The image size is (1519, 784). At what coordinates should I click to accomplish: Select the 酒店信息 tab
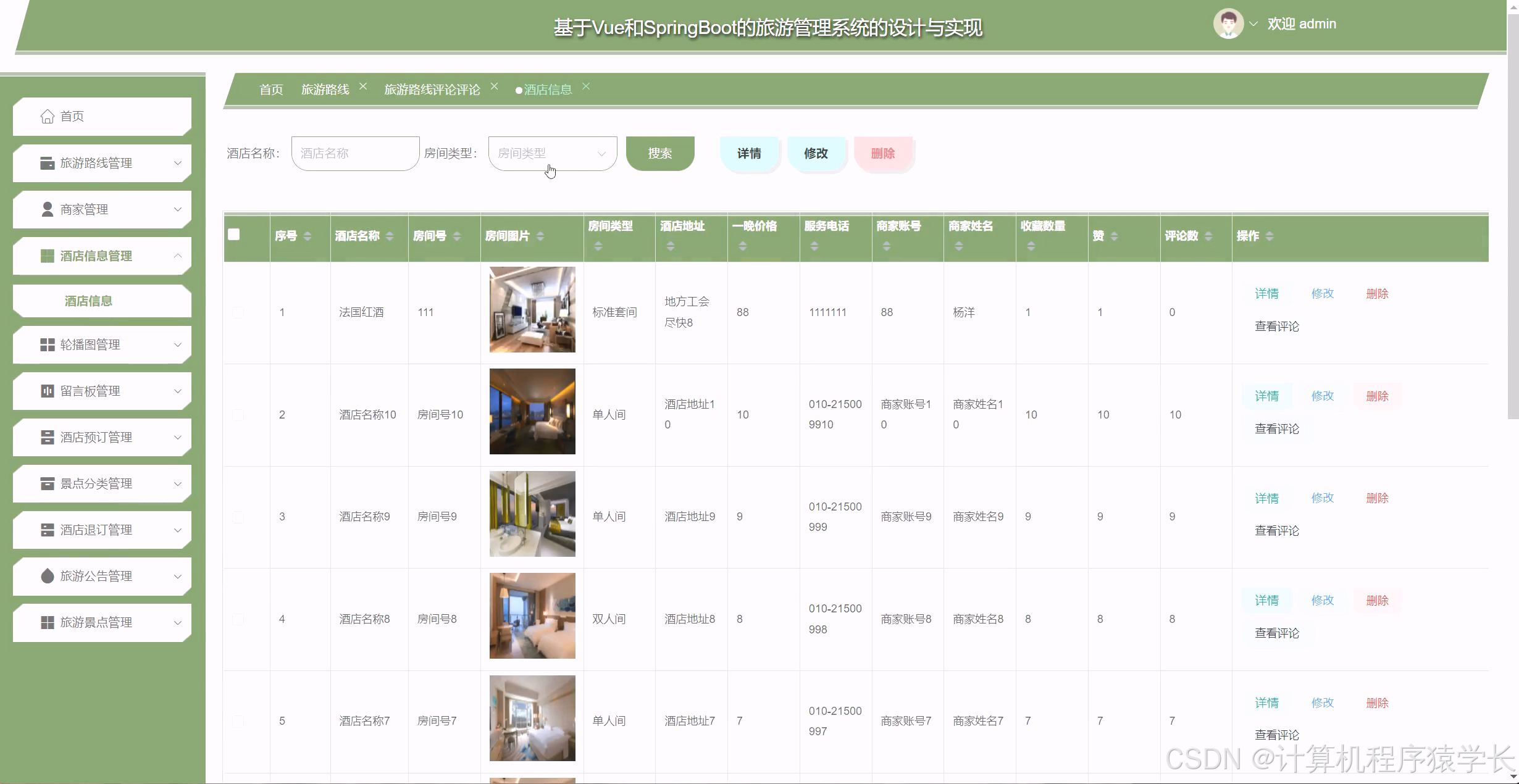[548, 90]
